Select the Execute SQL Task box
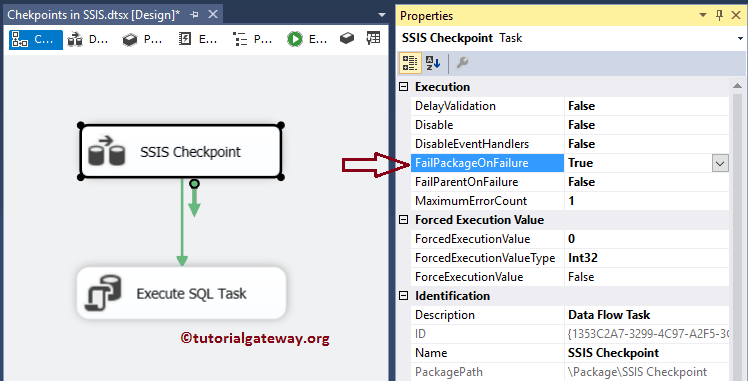The image size is (748, 381). click(181, 293)
